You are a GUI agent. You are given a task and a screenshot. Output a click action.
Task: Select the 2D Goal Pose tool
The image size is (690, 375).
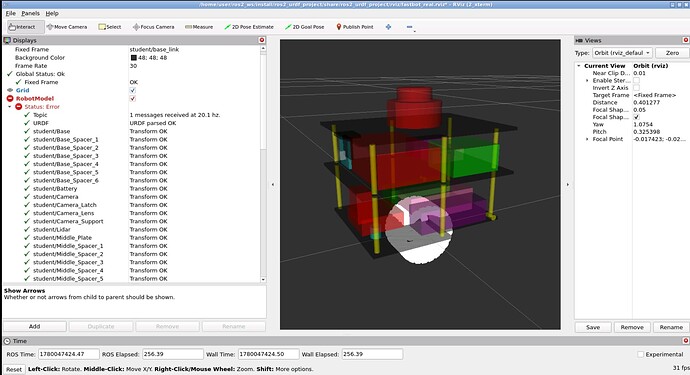tap(305, 27)
